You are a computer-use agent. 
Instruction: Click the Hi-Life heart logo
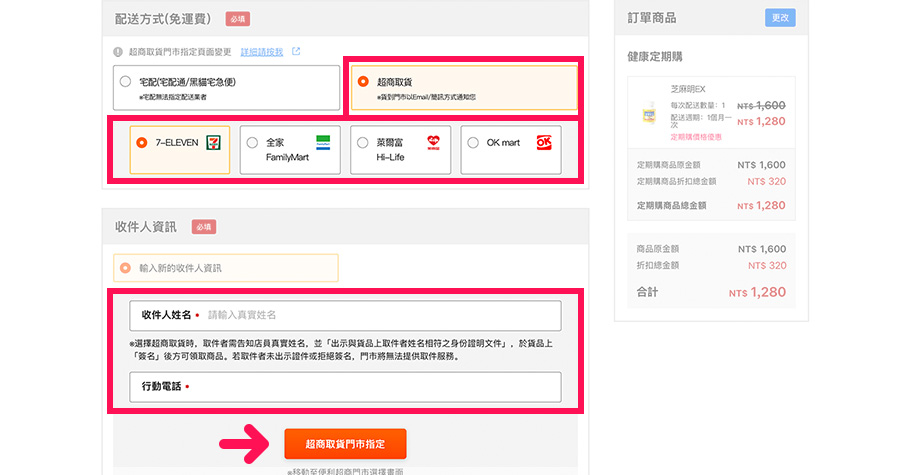point(433,142)
